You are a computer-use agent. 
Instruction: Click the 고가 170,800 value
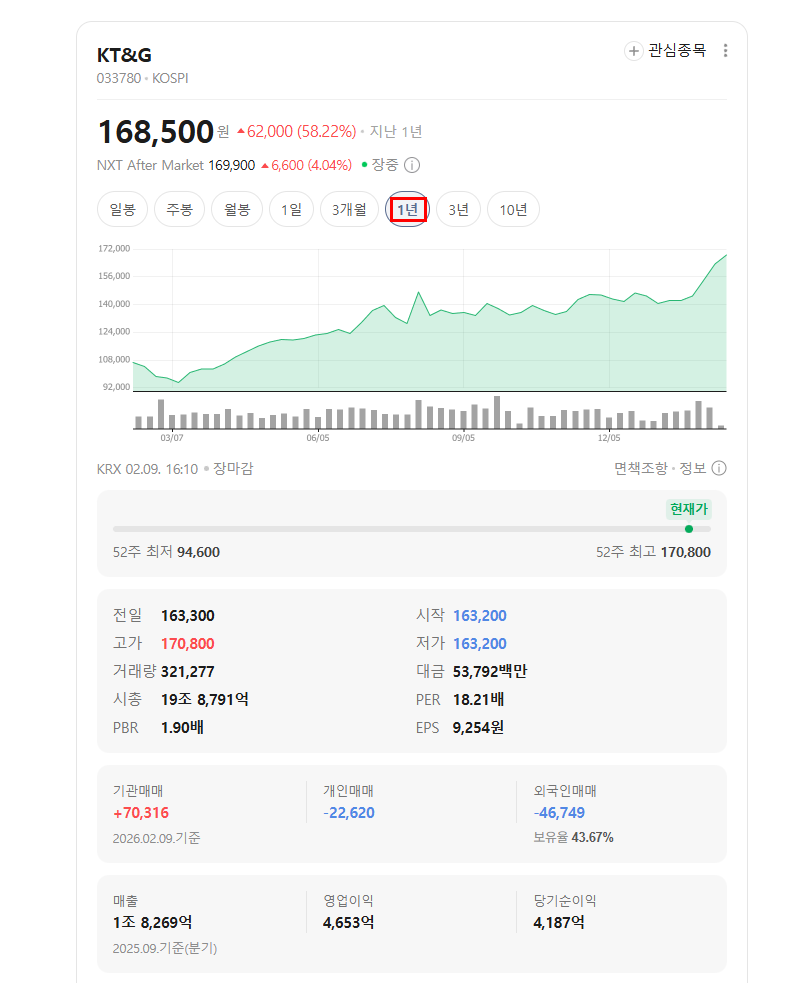[187, 644]
